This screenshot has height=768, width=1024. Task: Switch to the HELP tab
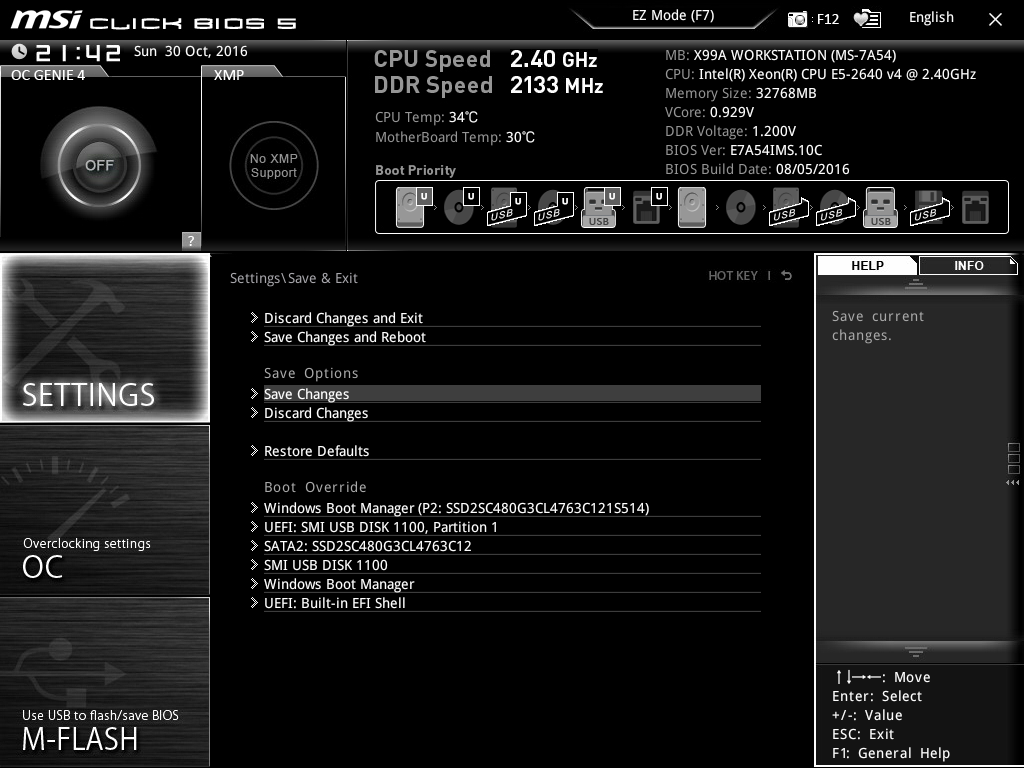[867, 265]
